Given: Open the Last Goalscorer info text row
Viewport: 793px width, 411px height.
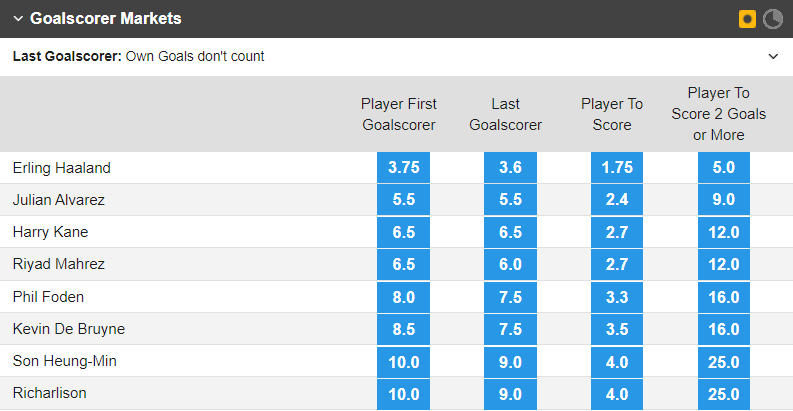Looking at the screenshot, I should tap(396, 57).
